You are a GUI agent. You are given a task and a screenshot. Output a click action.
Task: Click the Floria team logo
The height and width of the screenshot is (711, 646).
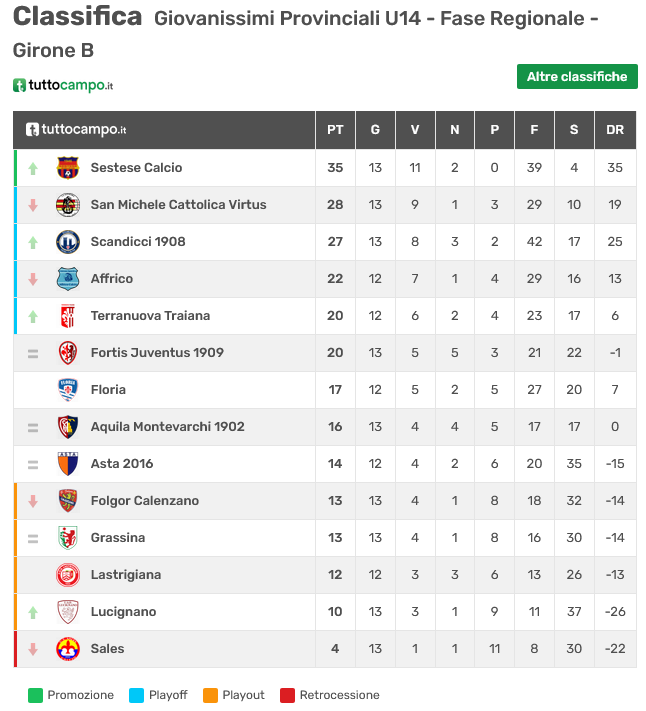[68, 390]
